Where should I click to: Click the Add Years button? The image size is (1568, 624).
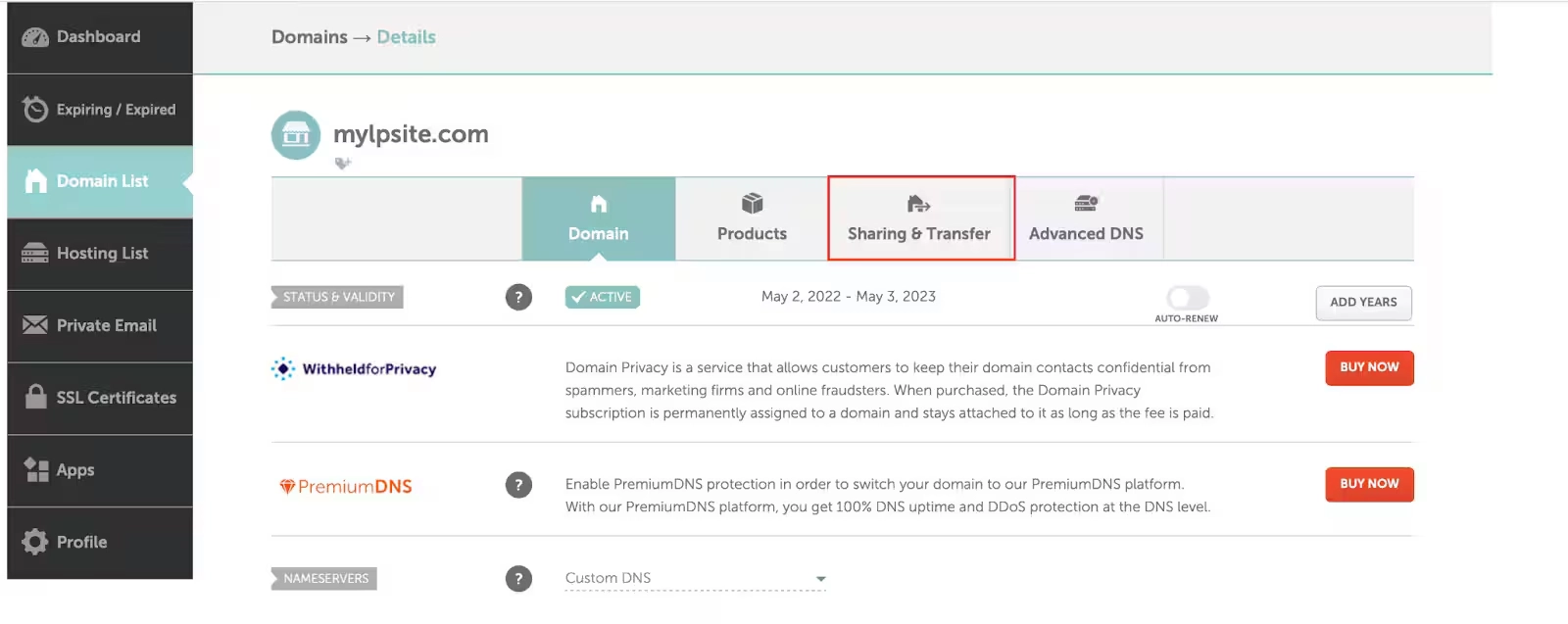[1363, 303]
